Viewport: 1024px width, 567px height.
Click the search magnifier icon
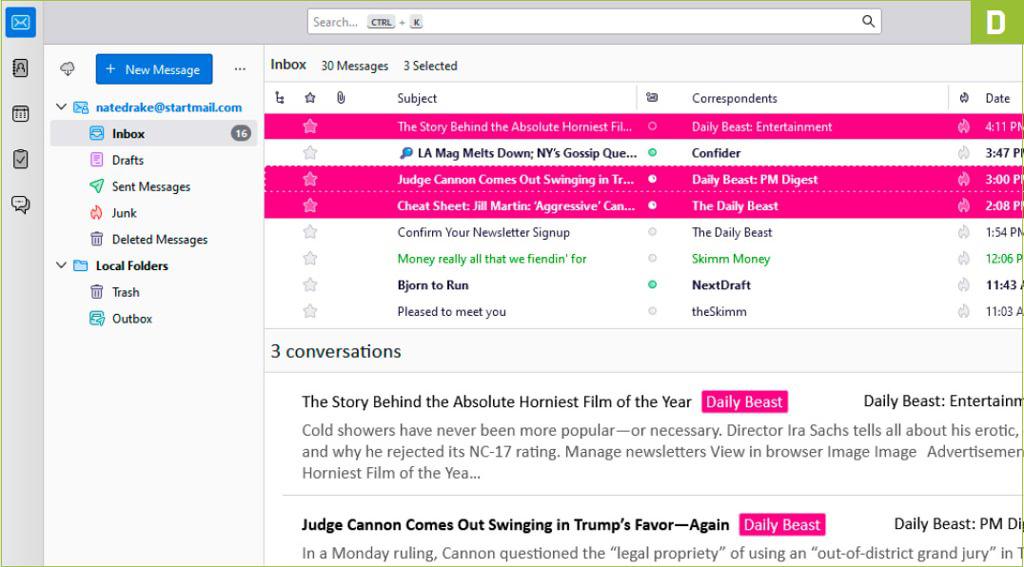tap(868, 22)
